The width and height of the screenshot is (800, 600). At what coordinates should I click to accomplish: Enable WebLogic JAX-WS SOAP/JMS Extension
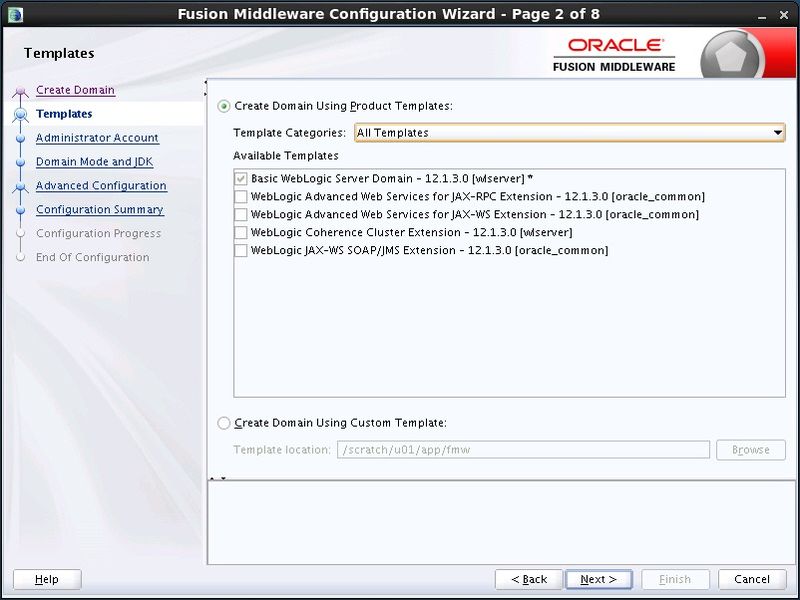tap(241, 251)
